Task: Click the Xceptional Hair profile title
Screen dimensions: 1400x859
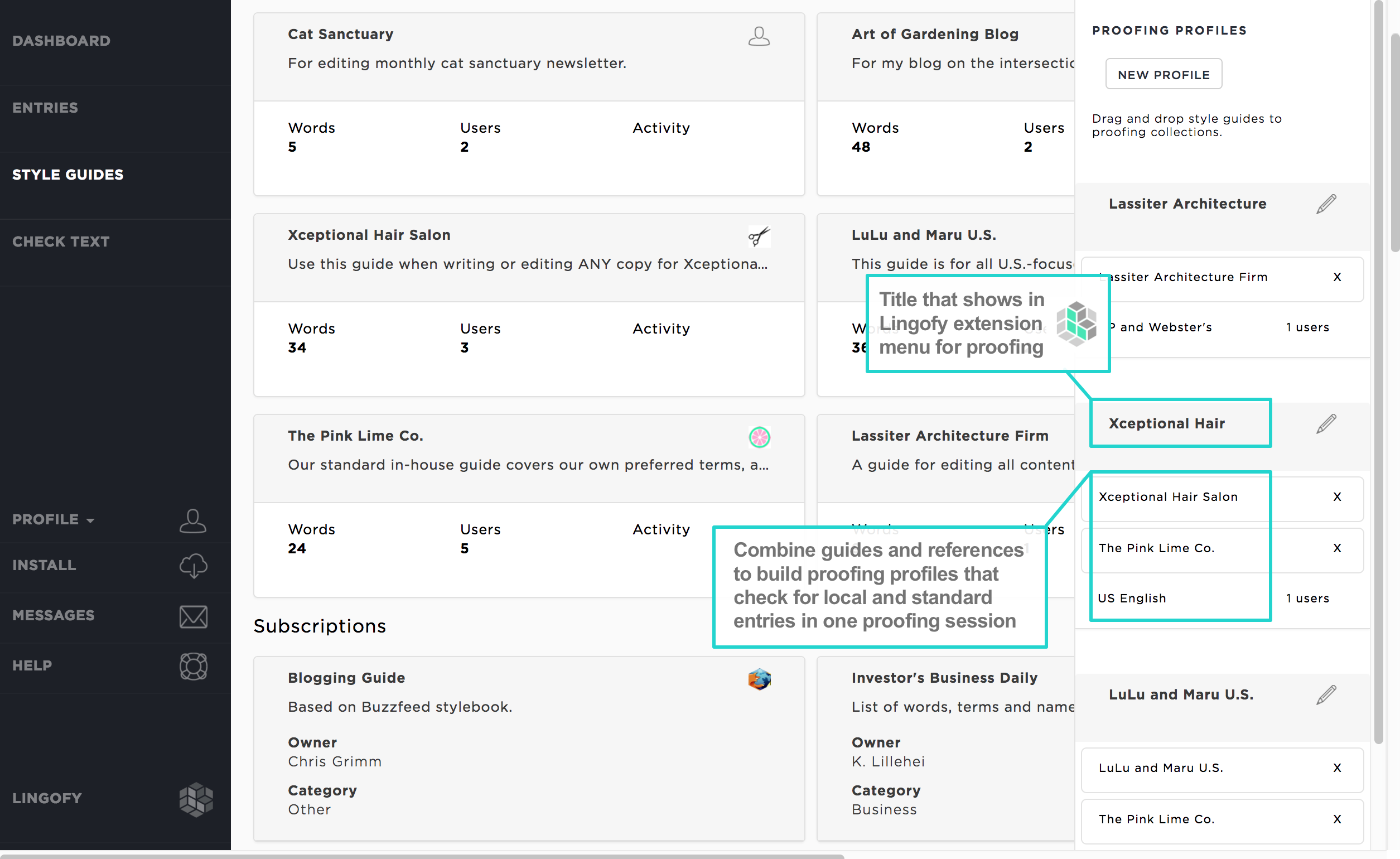Action: (x=1166, y=424)
